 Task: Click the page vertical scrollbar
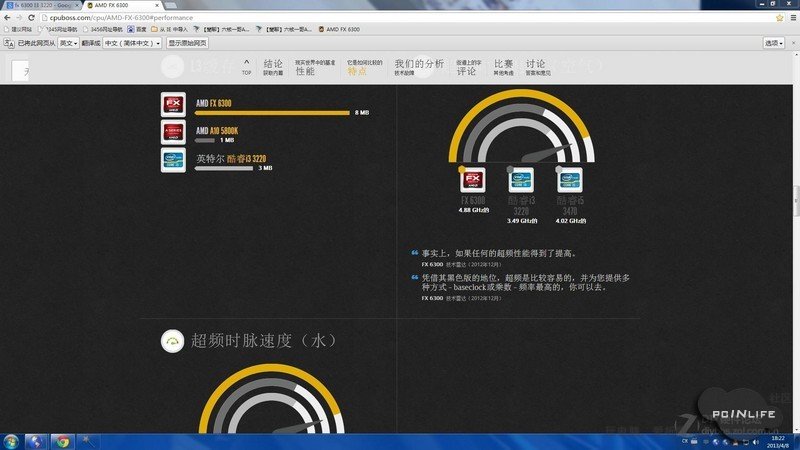click(796, 200)
